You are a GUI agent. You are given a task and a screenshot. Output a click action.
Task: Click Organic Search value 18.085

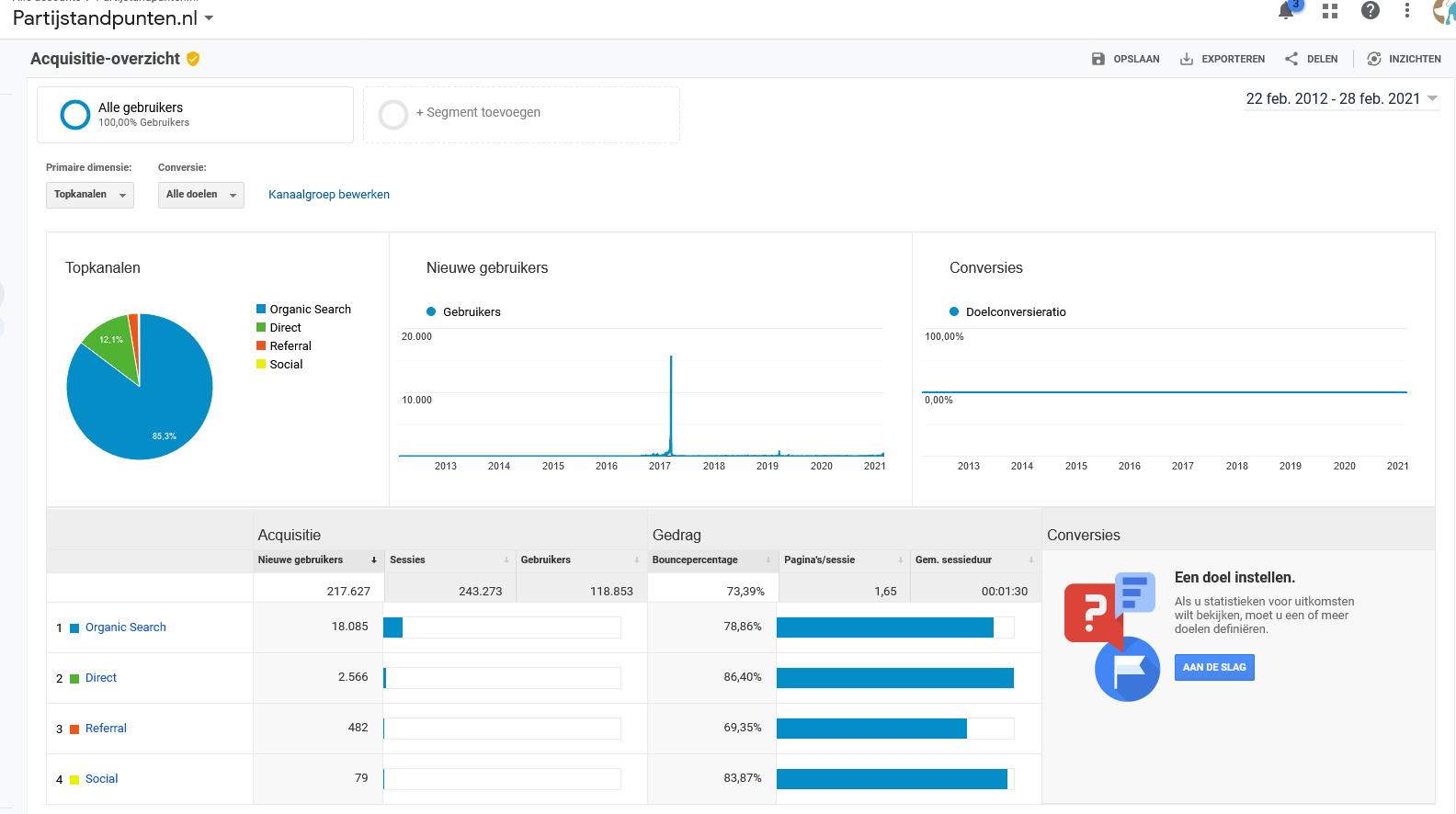tap(349, 627)
